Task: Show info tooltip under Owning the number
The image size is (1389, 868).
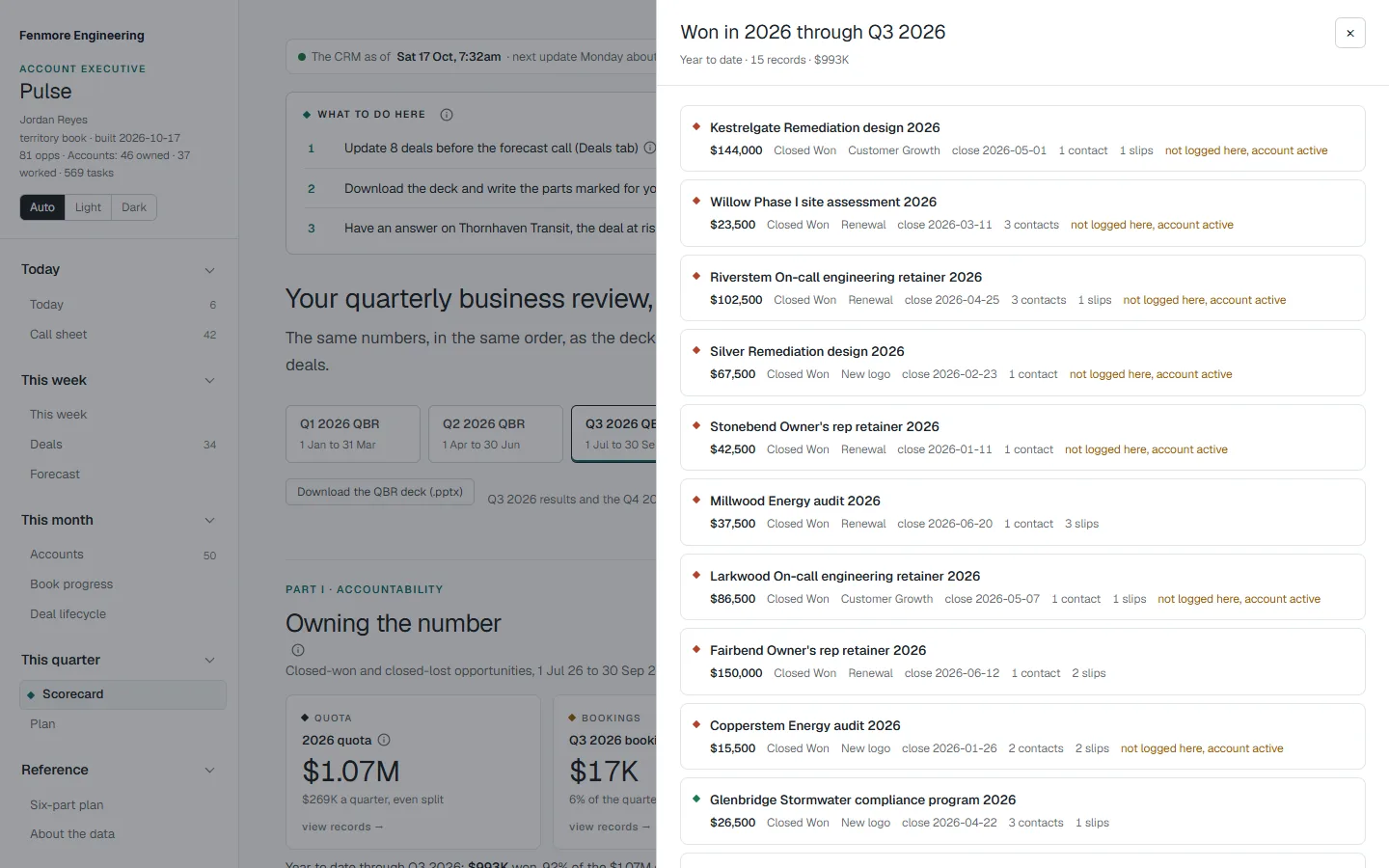Action: coord(298,650)
